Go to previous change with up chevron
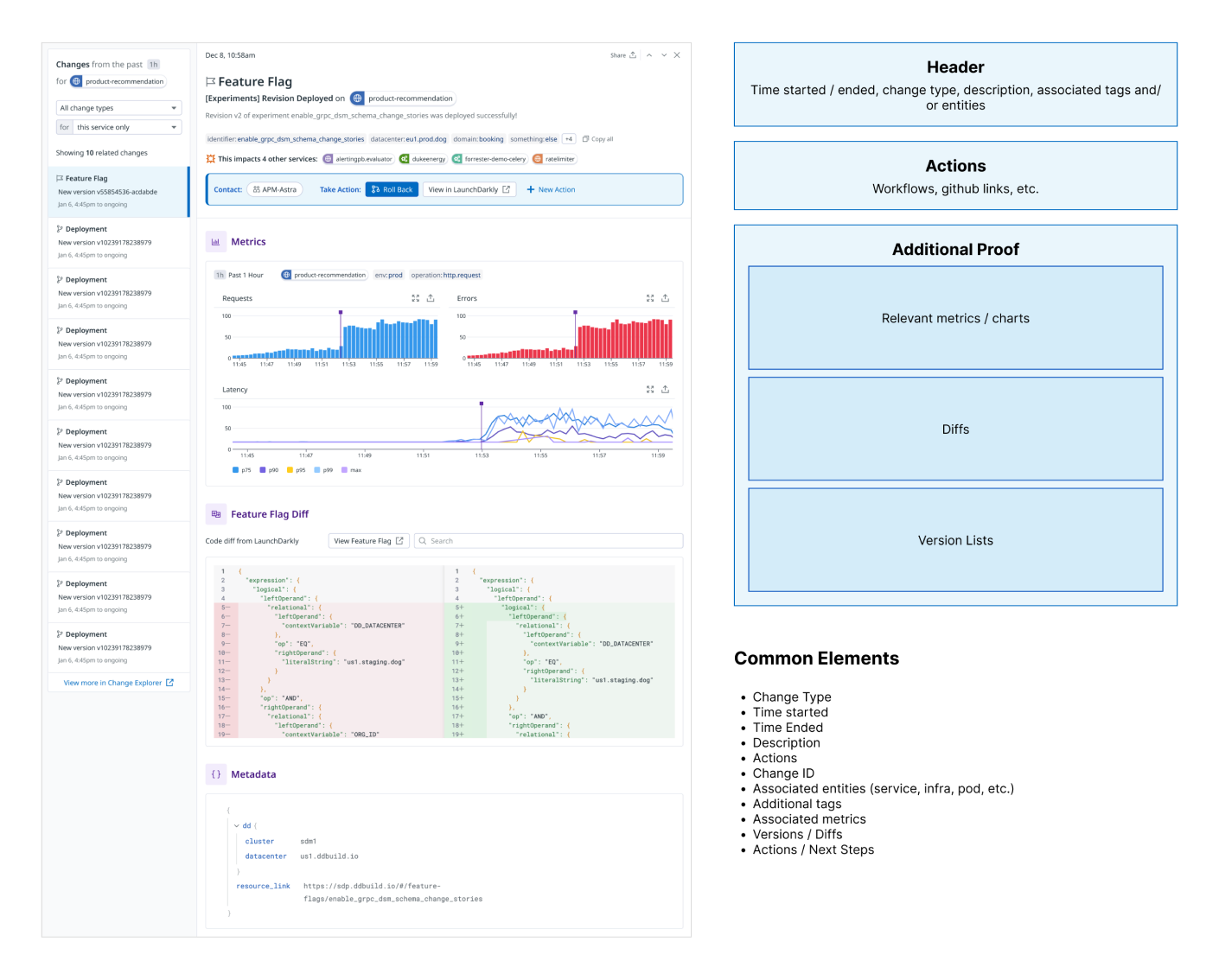This screenshot has width=1219, height=980. 649,54
